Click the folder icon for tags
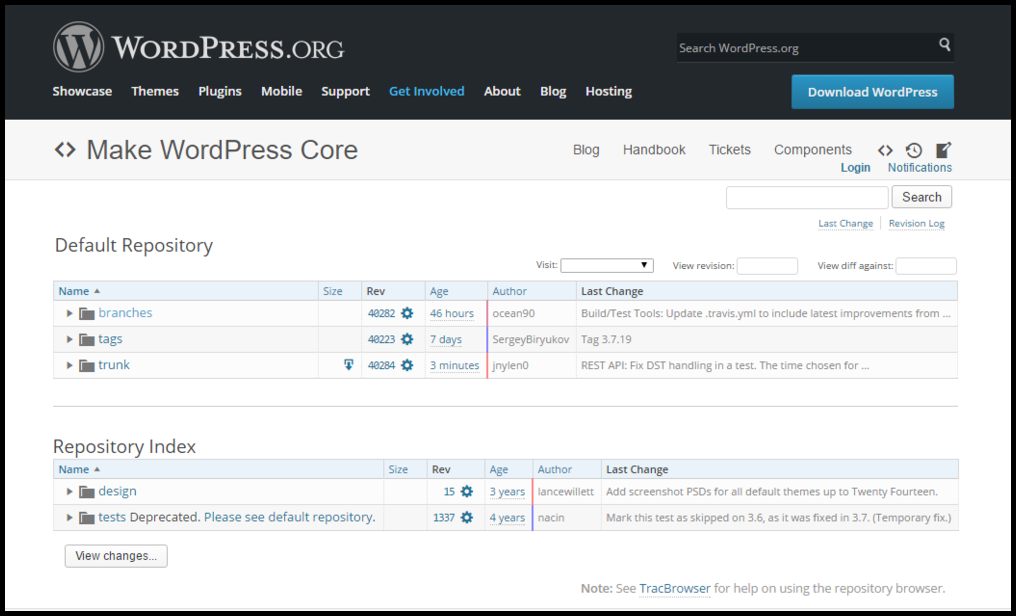Viewport: 1016px width, 616px height. 87,339
